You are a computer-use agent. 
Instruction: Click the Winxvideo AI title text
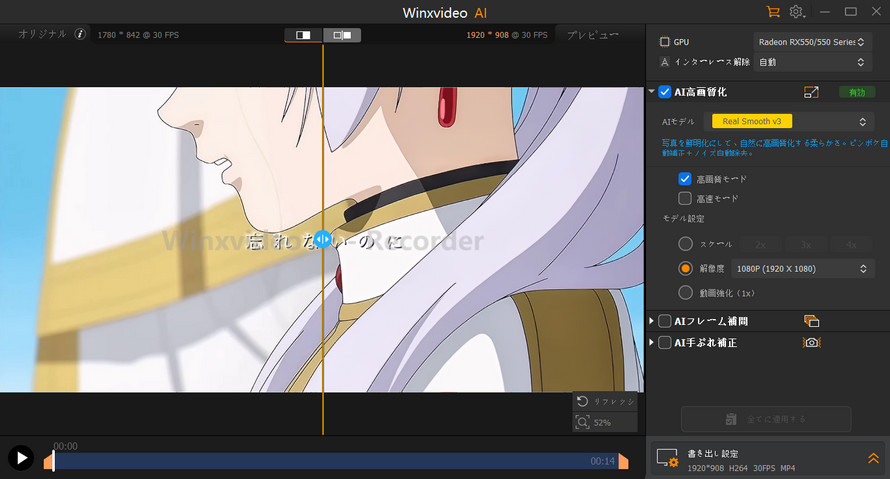445,12
